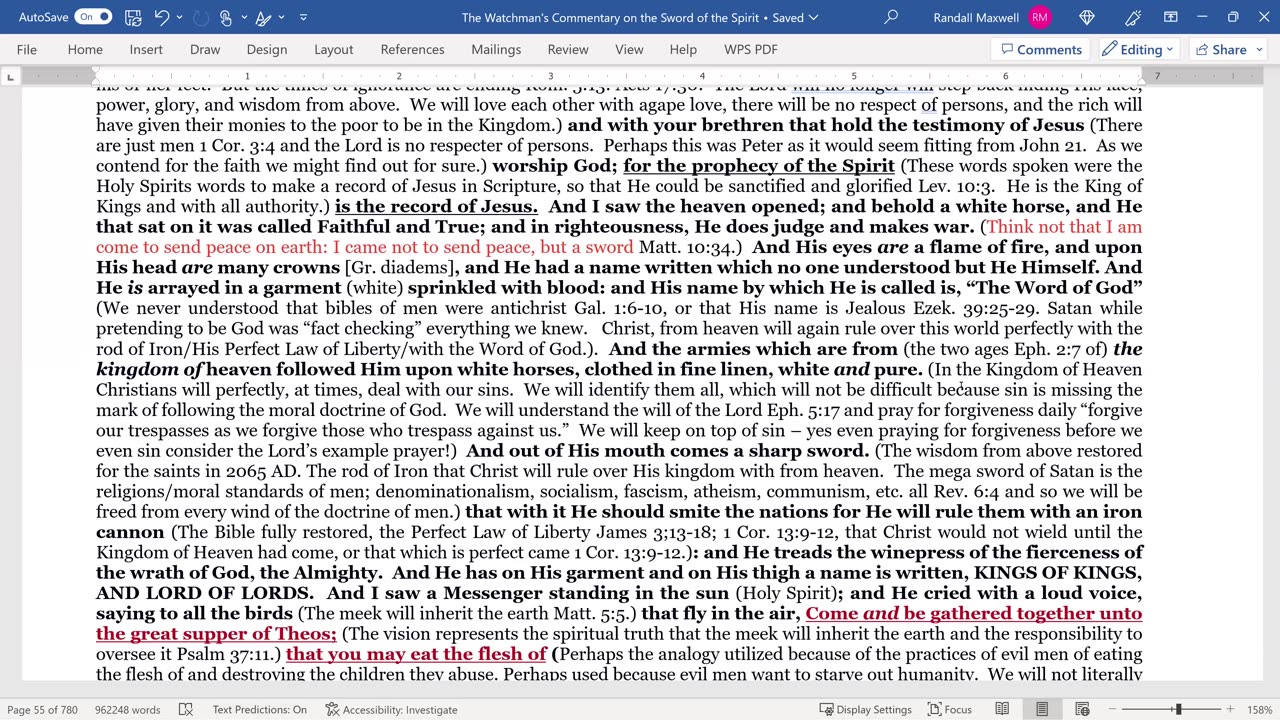
Task: Open the Design tab
Action: click(x=267, y=49)
